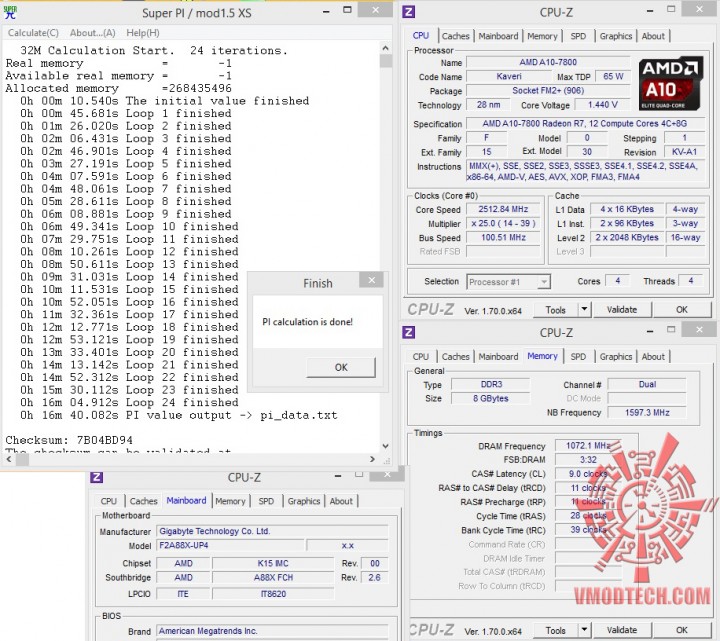Expand Tools dropdown arrow in top CPU-Z window

coord(584,310)
